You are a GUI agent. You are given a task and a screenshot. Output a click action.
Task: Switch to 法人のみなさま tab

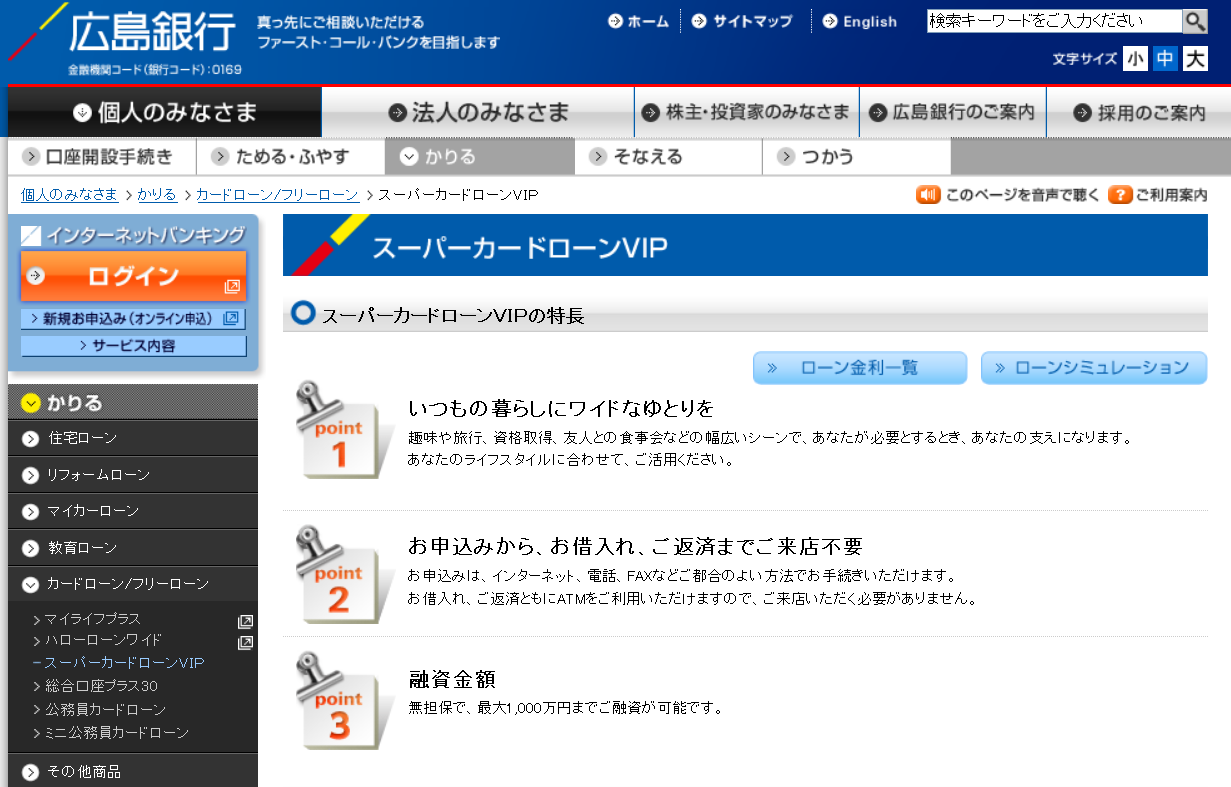(478, 112)
